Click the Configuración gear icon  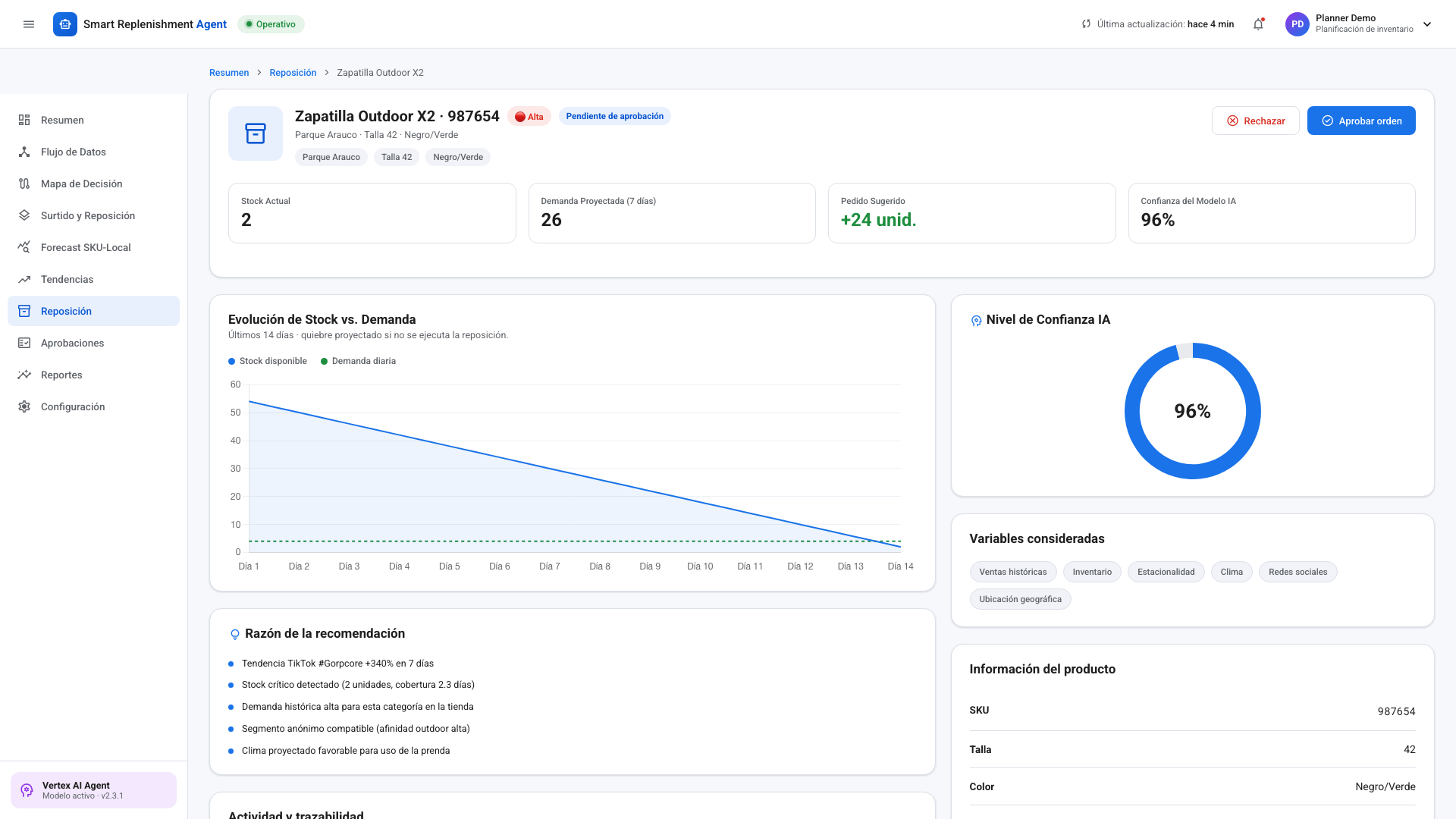pos(24,406)
